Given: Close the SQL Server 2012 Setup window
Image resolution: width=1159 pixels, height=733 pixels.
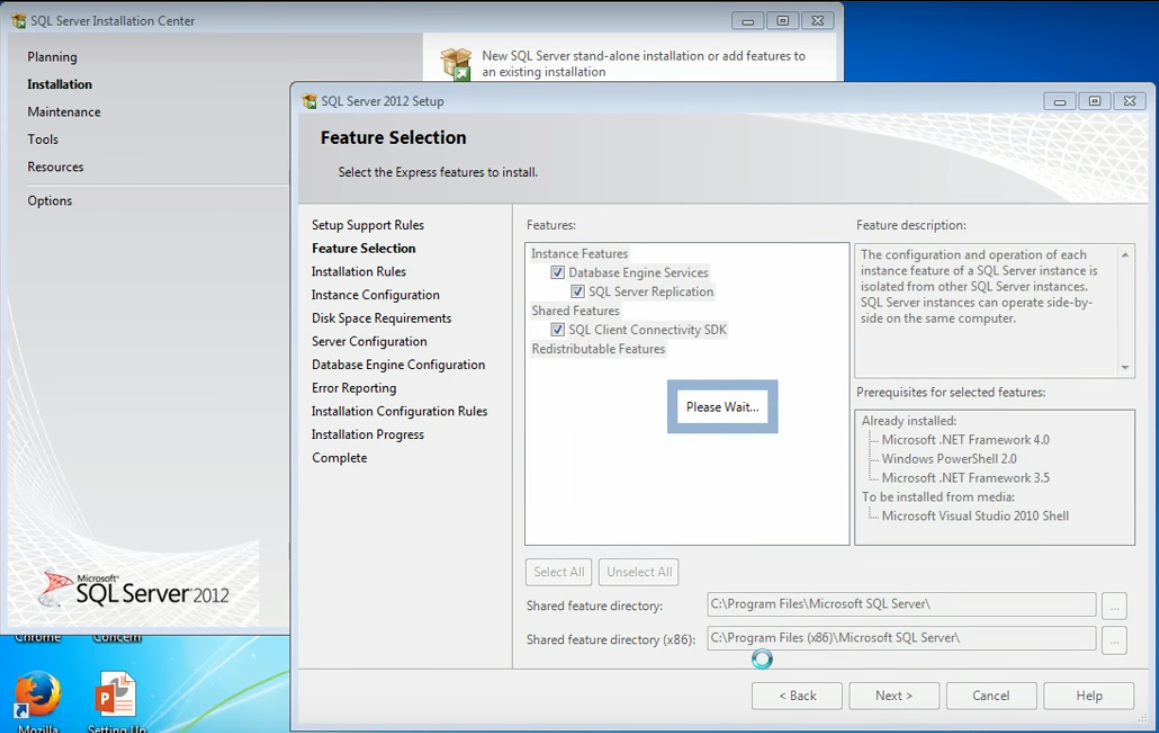Looking at the screenshot, I should [x=1129, y=101].
